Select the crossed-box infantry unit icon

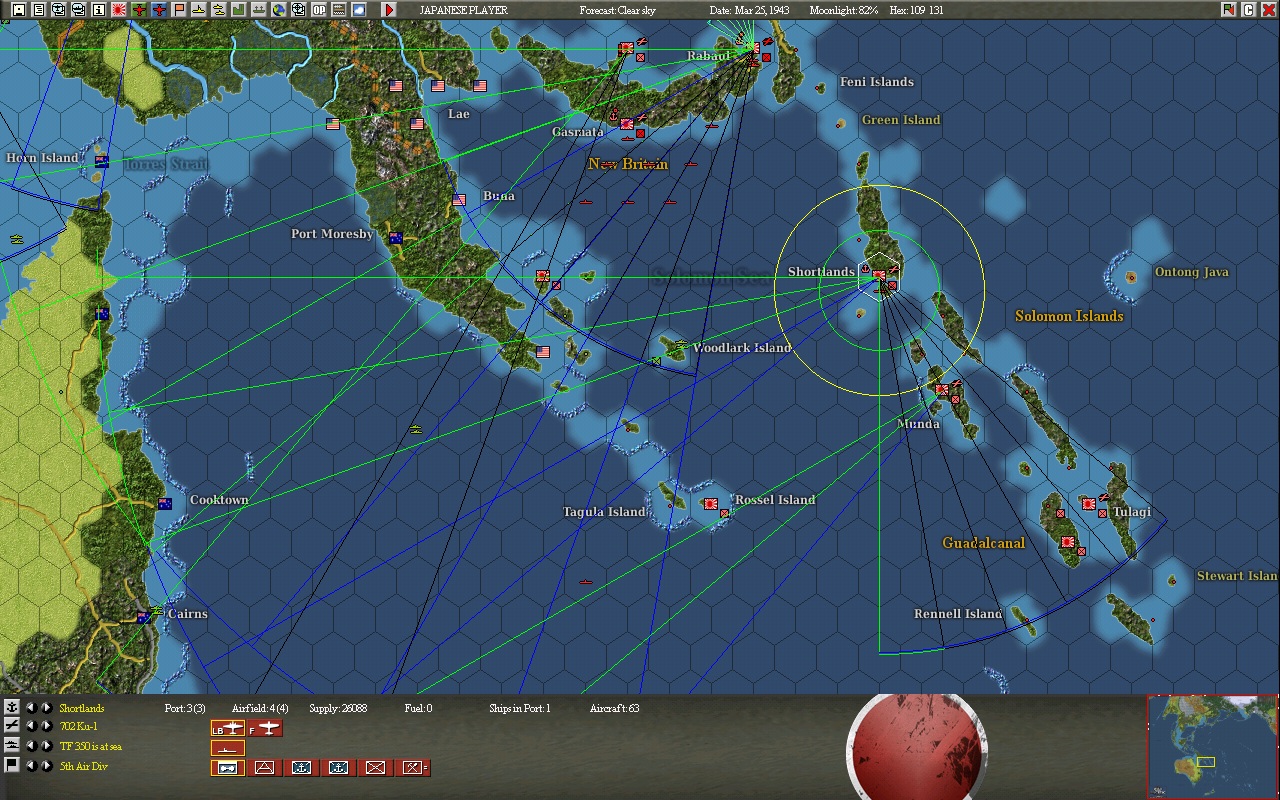(375, 768)
